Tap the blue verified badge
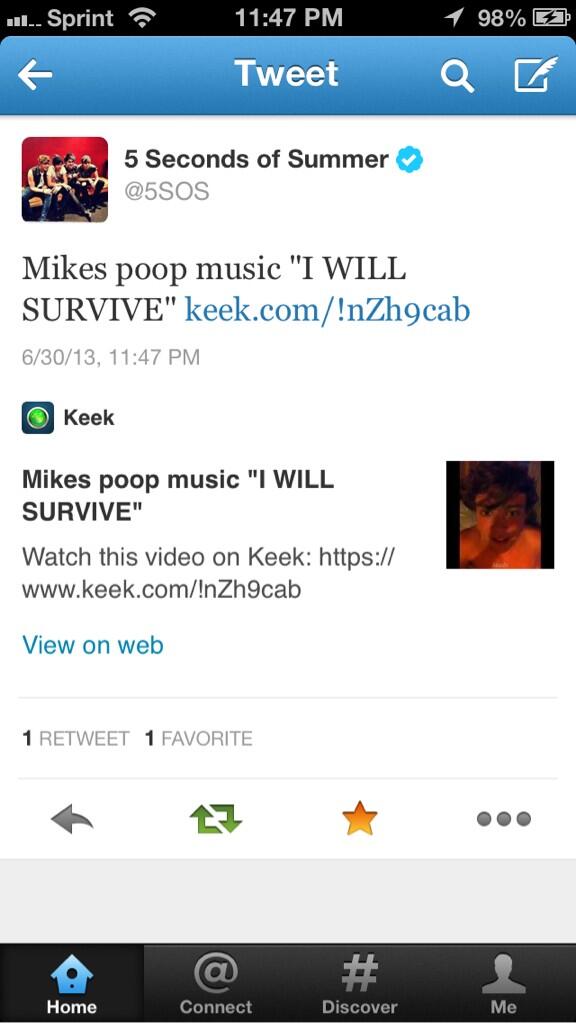The width and height of the screenshot is (576, 1024). click(x=410, y=159)
